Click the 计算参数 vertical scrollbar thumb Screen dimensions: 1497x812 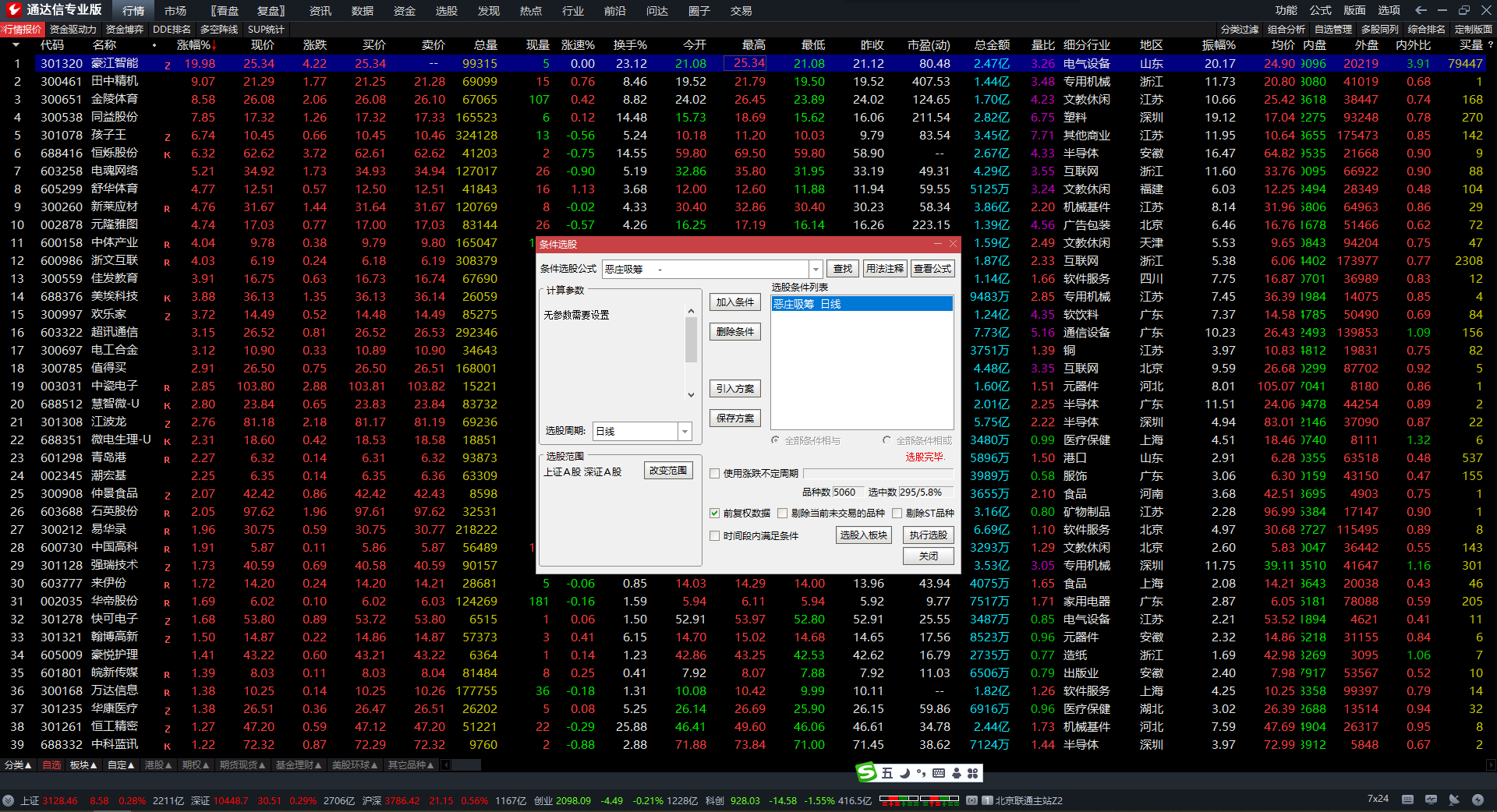coord(691,340)
